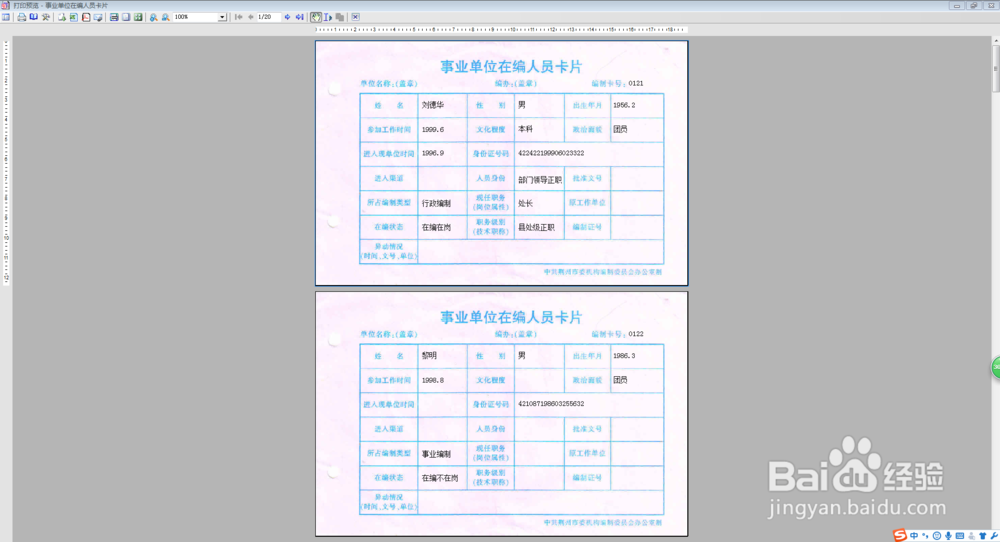The width and height of the screenshot is (1000, 542).
Task: Click card number 0121 at top of first card
Action: pyautogui.click(x=635, y=84)
